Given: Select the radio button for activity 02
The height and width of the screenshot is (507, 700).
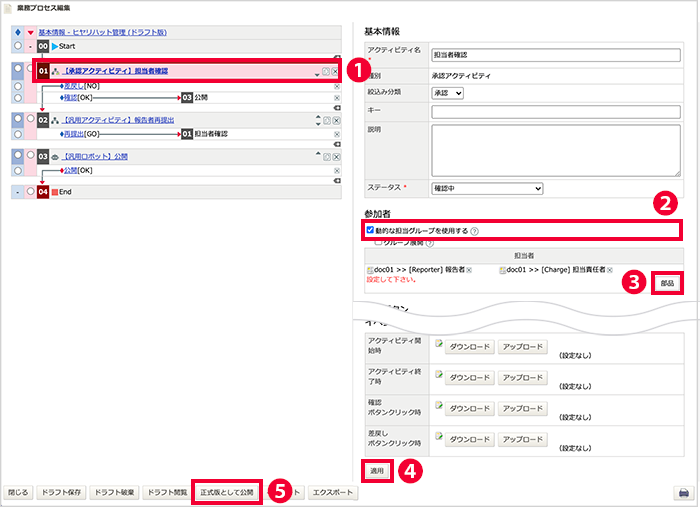Looking at the screenshot, I should tap(30, 119).
